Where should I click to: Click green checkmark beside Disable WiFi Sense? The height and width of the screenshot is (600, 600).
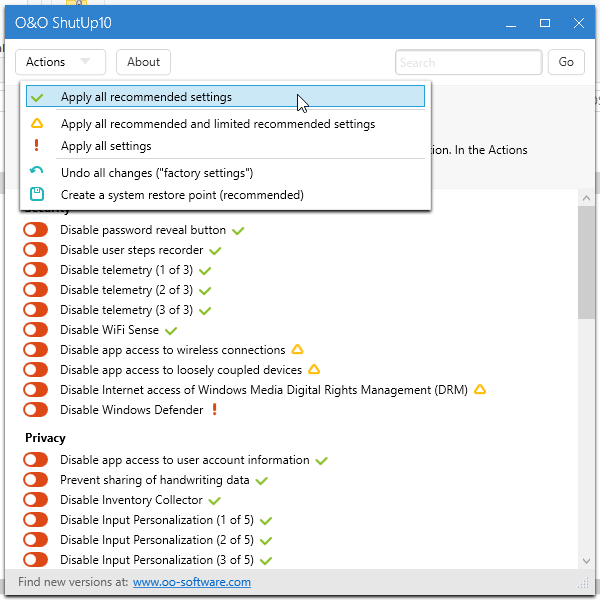point(171,331)
